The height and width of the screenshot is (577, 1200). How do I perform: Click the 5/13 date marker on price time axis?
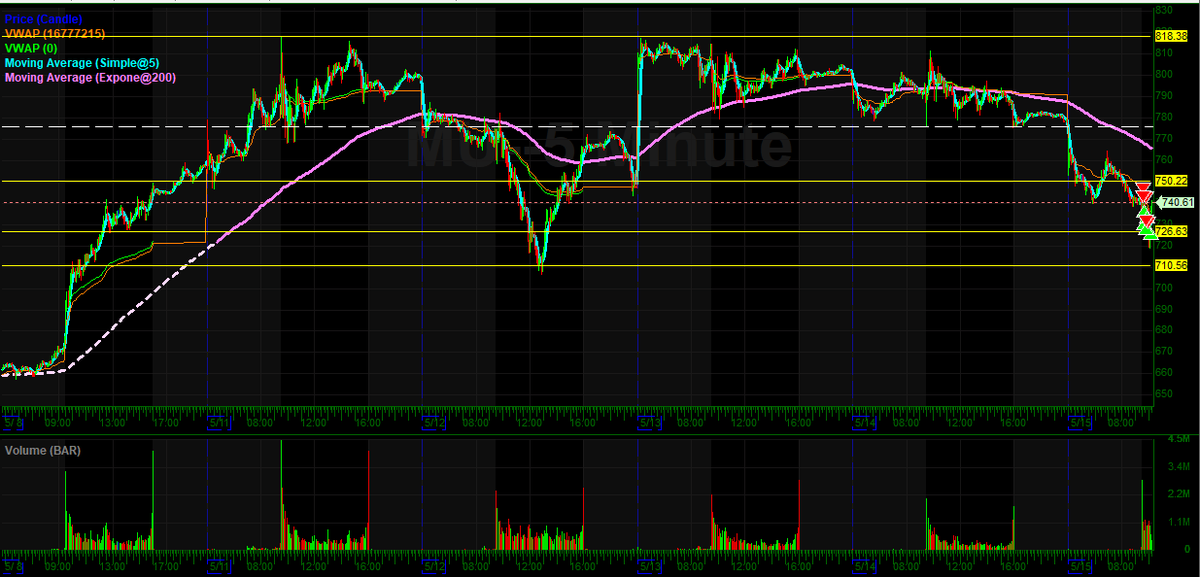point(650,423)
